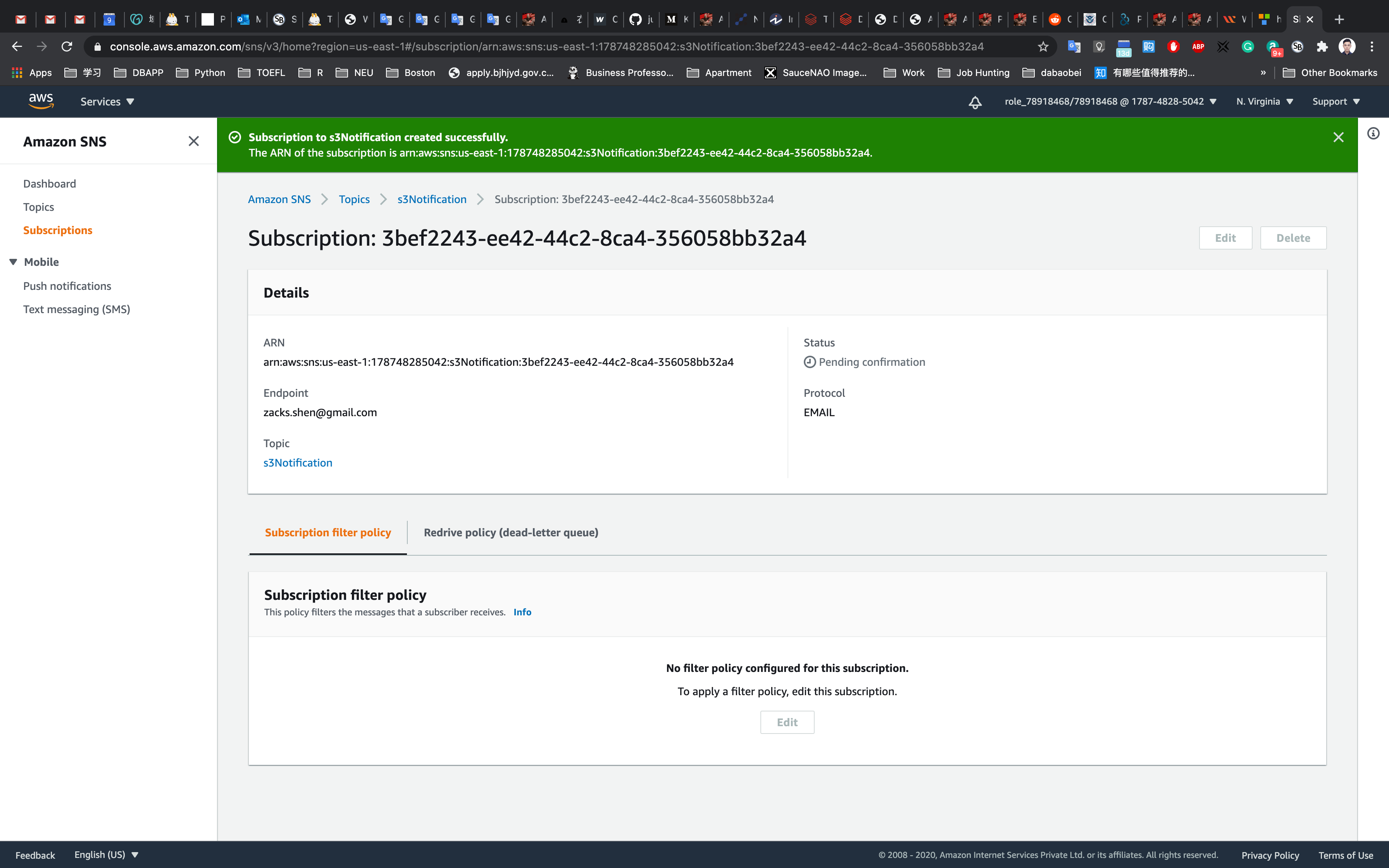Expand the Services dropdown menu

point(107,102)
